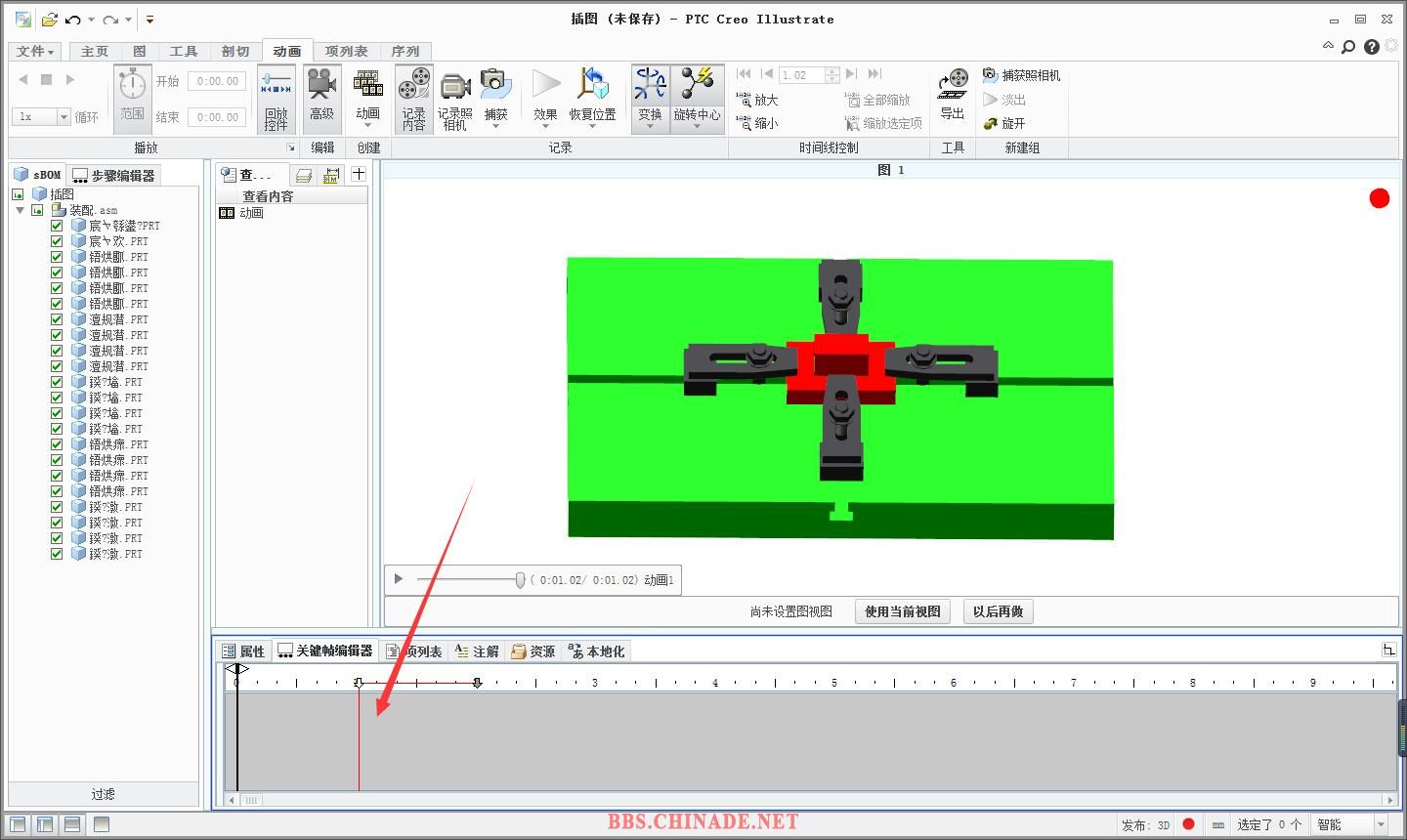Click 捕获照相机 in the 新建组 group
This screenshot has width=1407, height=840.
tap(1022, 75)
